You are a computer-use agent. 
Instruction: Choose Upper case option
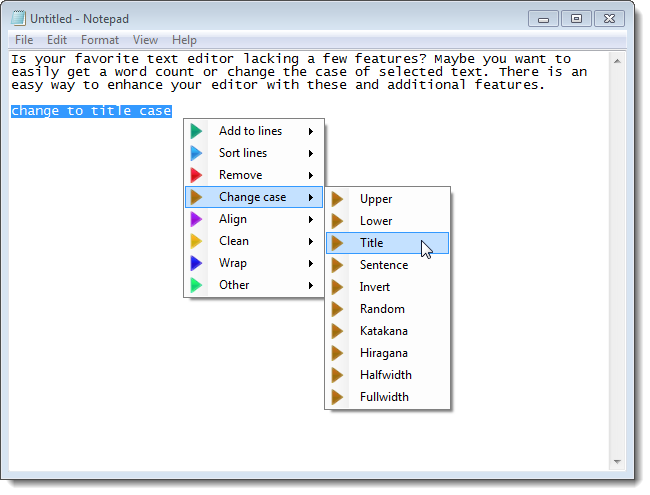[387, 199]
